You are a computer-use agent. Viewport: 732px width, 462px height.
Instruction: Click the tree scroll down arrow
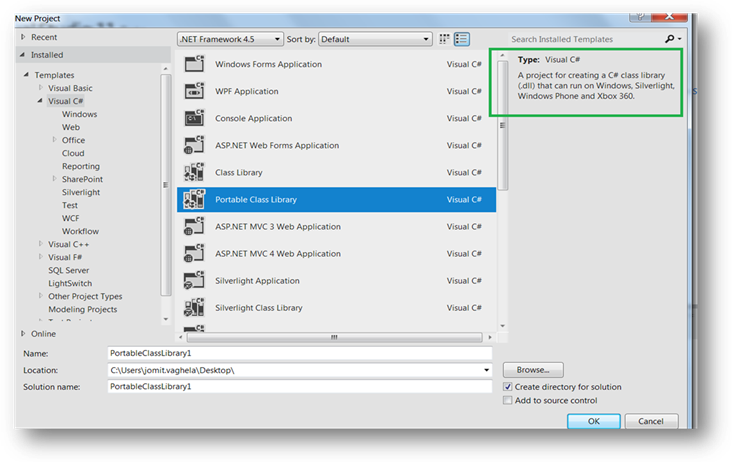pos(166,319)
